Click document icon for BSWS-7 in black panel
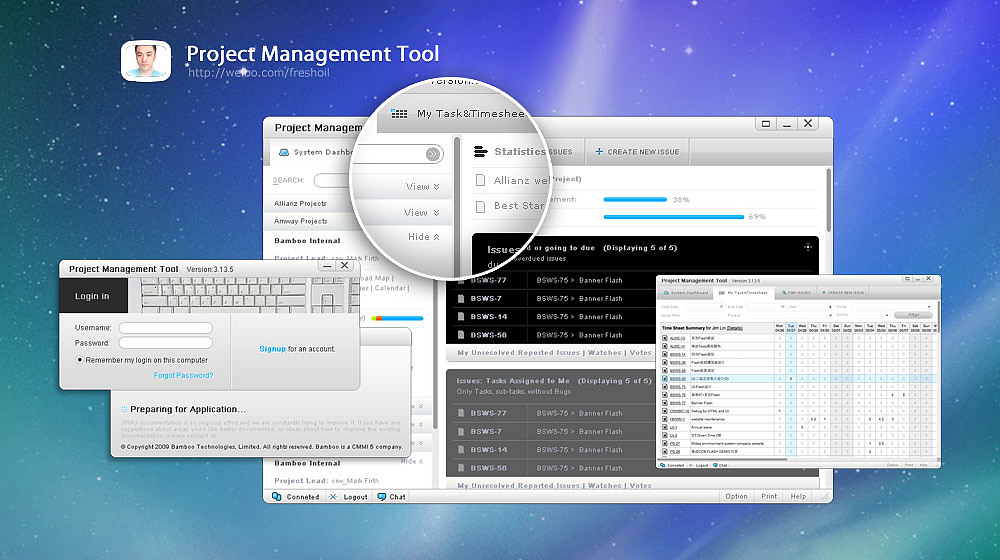The height and width of the screenshot is (560, 1000). tap(460, 298)
